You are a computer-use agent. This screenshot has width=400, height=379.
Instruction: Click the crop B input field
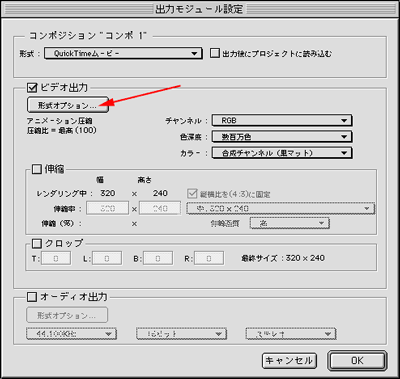pos(158,258)
